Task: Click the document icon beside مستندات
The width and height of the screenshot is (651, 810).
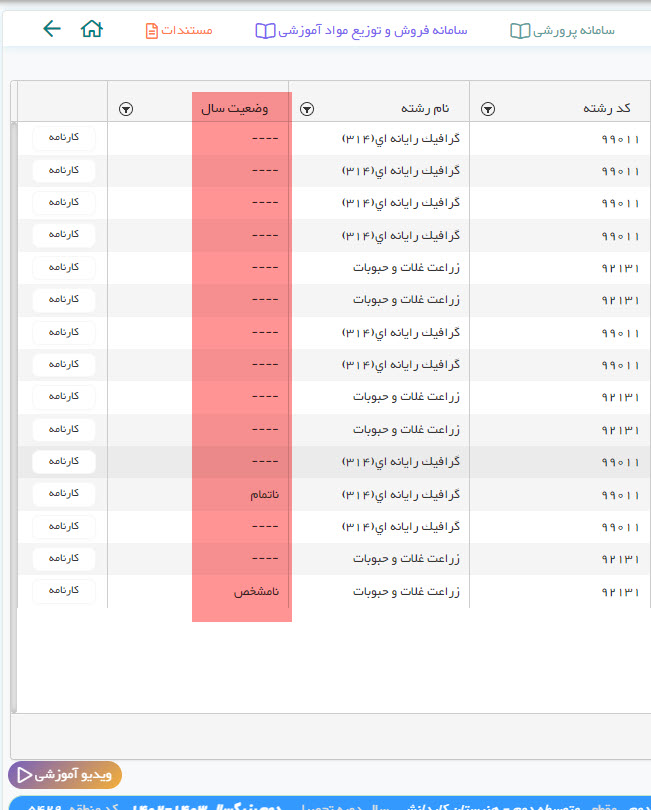Action: pyautogui.click(x=152, y=30)
